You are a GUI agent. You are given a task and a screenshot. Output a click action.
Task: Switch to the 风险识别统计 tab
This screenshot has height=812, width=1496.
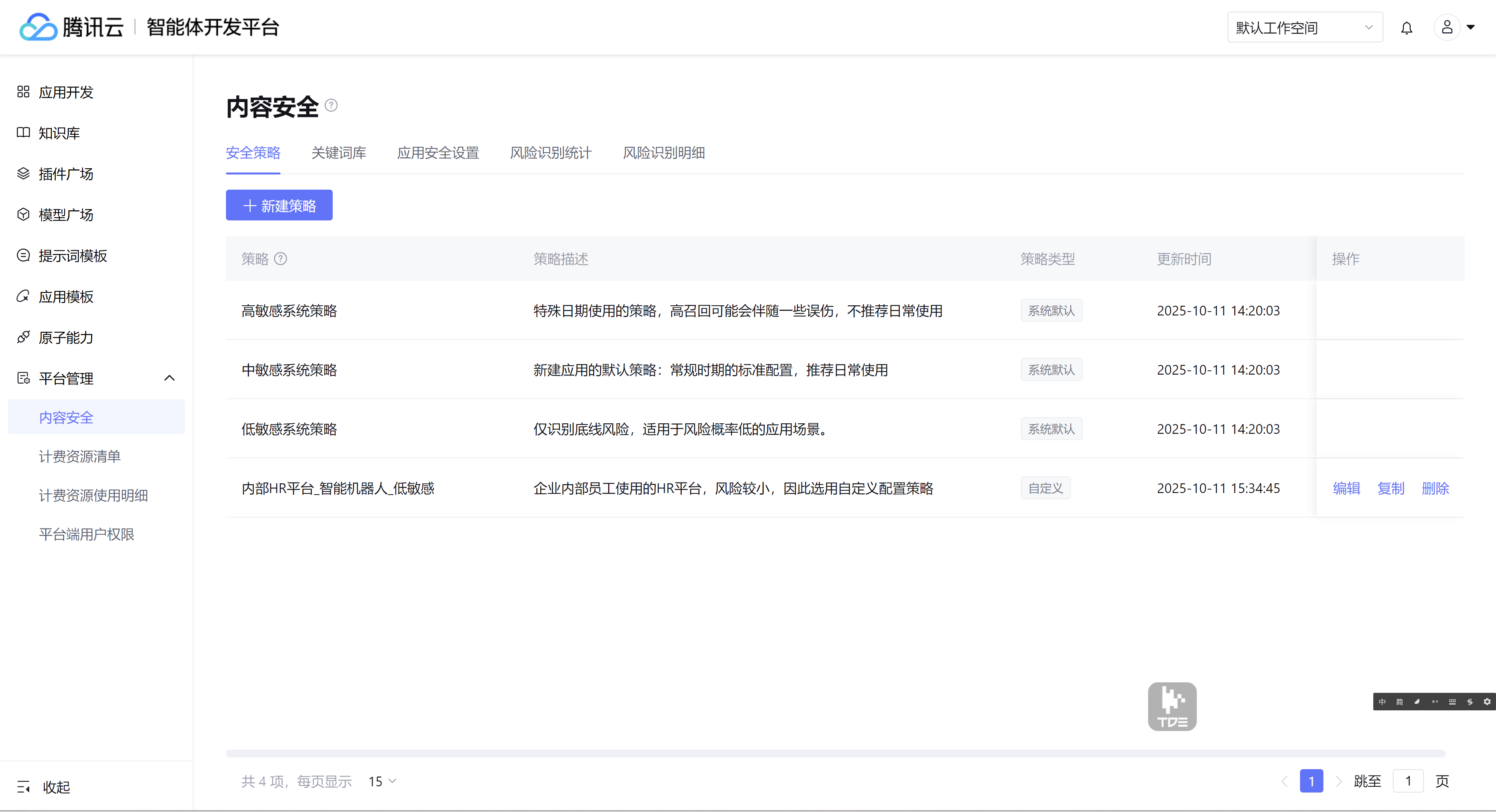(x=550, y=153)
